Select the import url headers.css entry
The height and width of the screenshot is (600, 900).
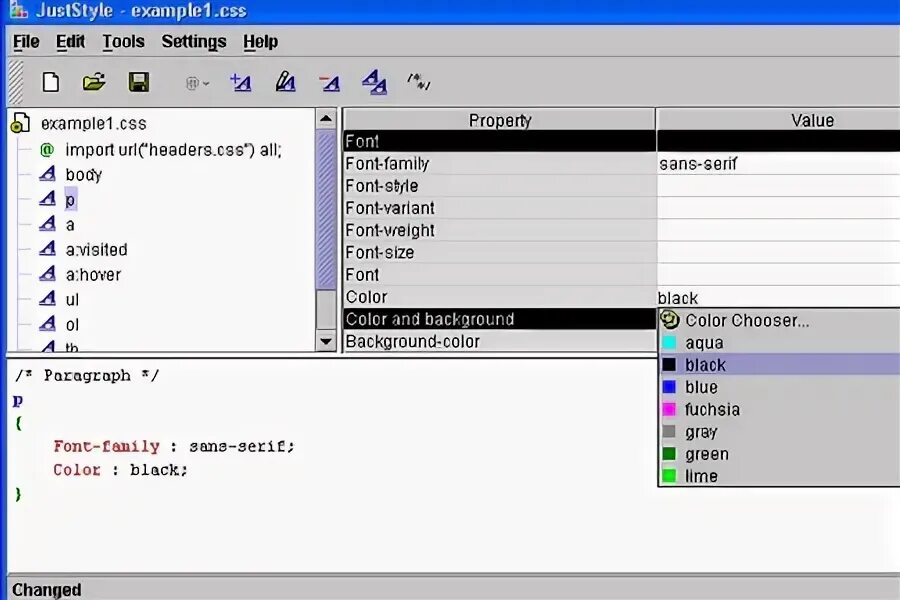click(173, 150)
